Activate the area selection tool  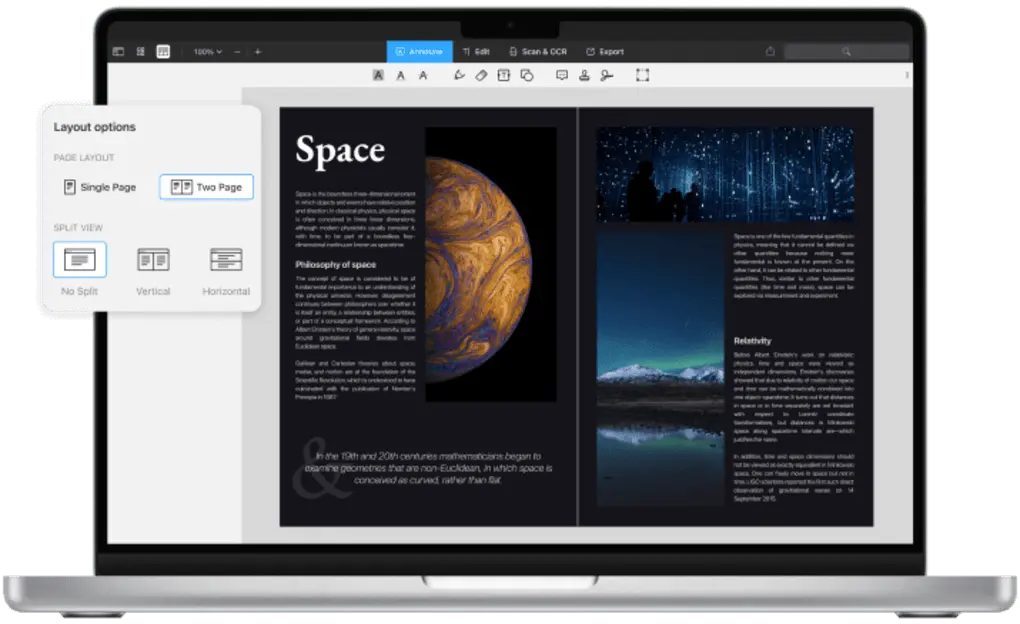pos(643,75)
